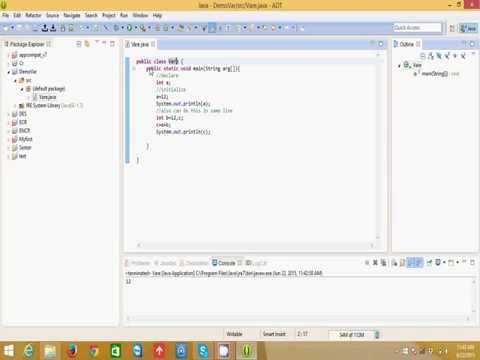Collapse the src folder node
Screen dimensions: 480x360
click(15, 80)
